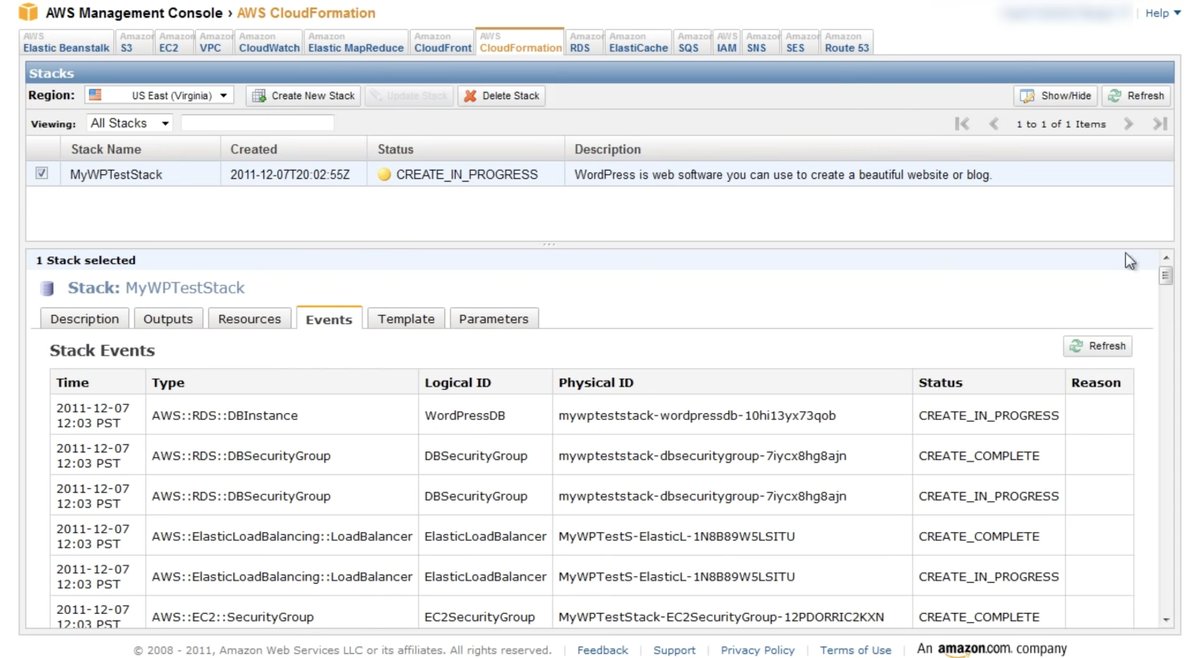
Task: Select the Events tab
Action: pyautogui.click(x=329, y=319)
